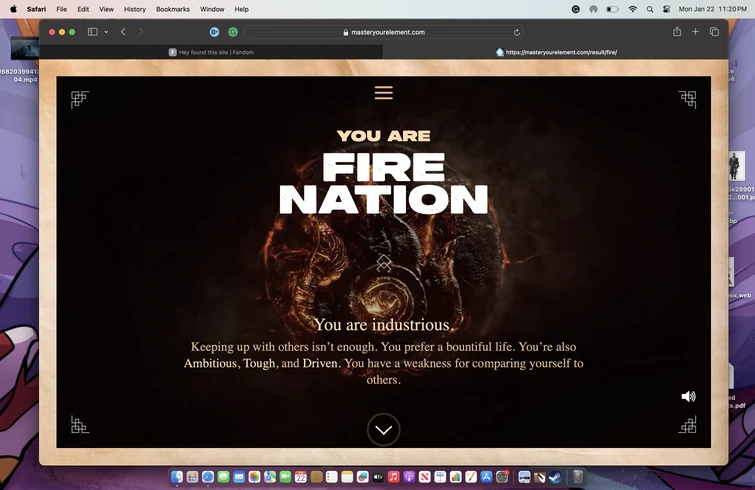
Task: Click the green Grammarly extension icon
Action: click(x=233, y=32)
